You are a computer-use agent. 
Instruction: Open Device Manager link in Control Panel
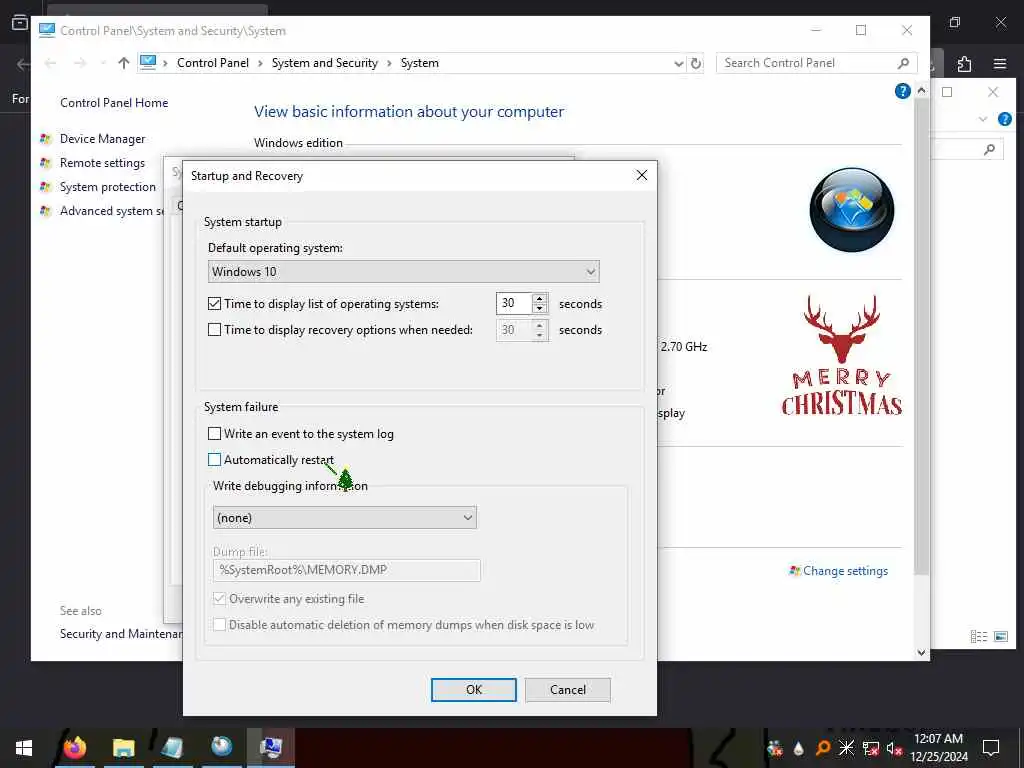pyautogui.click(x=103, y=138)
